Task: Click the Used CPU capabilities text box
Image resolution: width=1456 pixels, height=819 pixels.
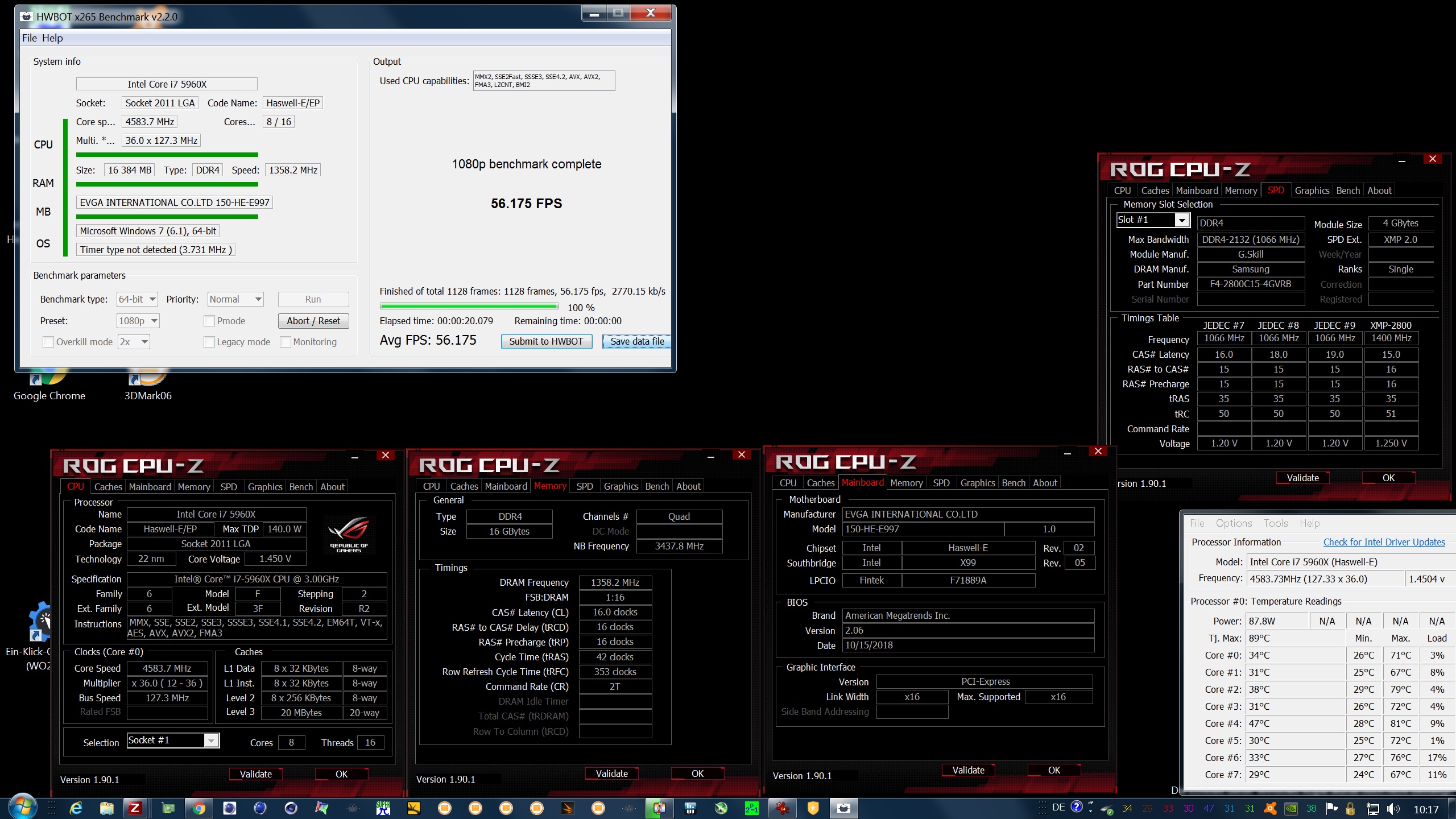Action: point(544,81)
